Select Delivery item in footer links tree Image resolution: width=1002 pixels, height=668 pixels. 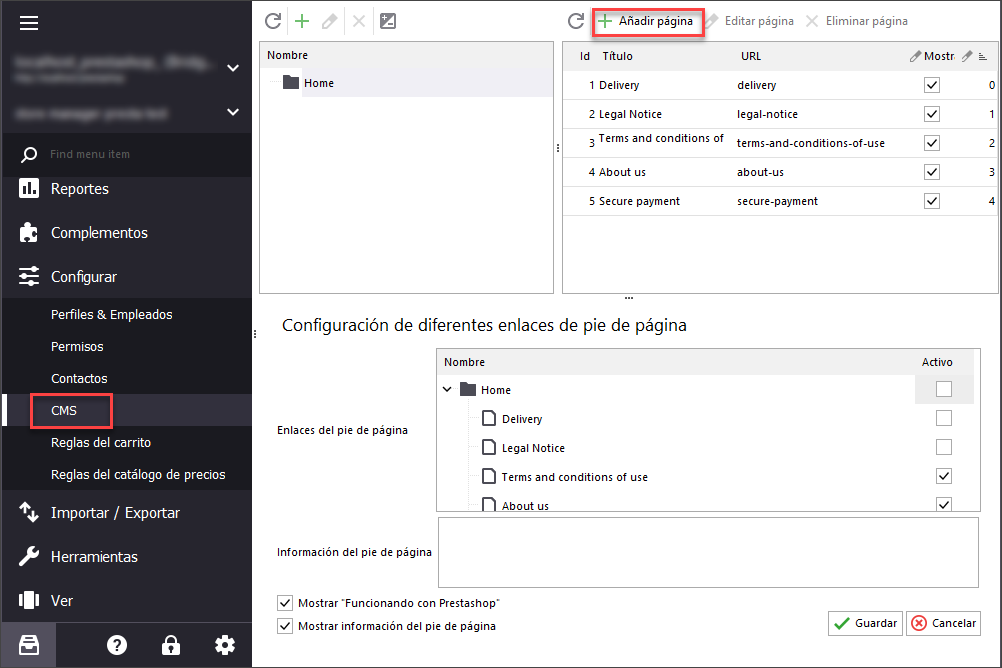522,419
